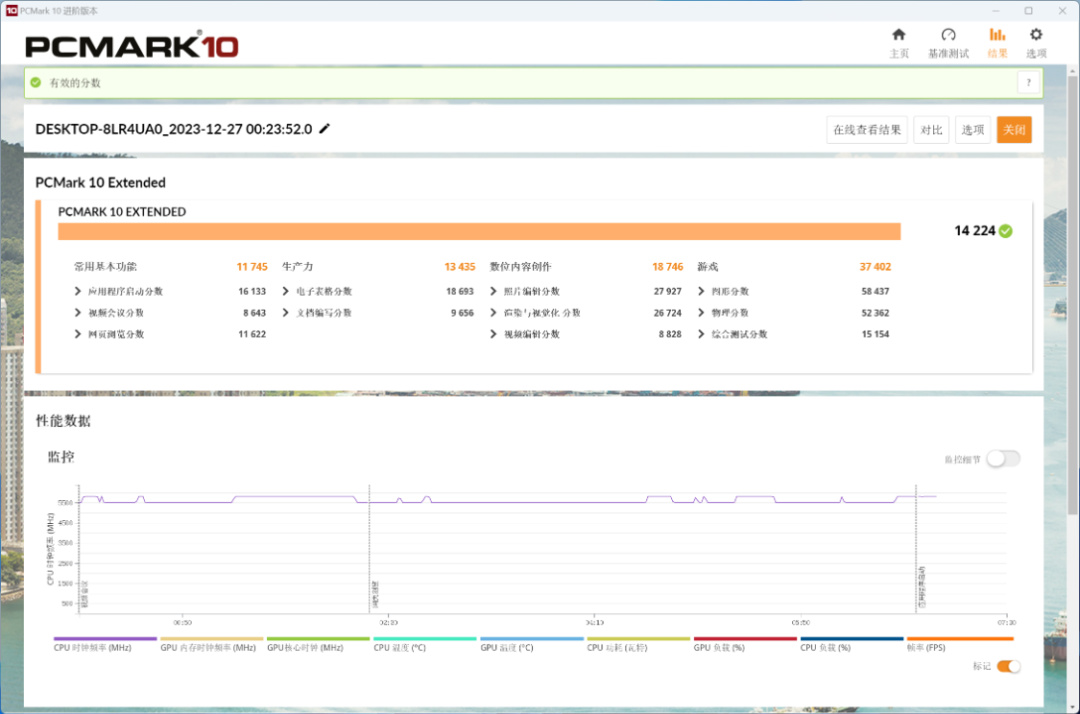Toggle GPU core clock (MHz) legend series
Viewport: 1080px width, 714px height.
[318, 644]
